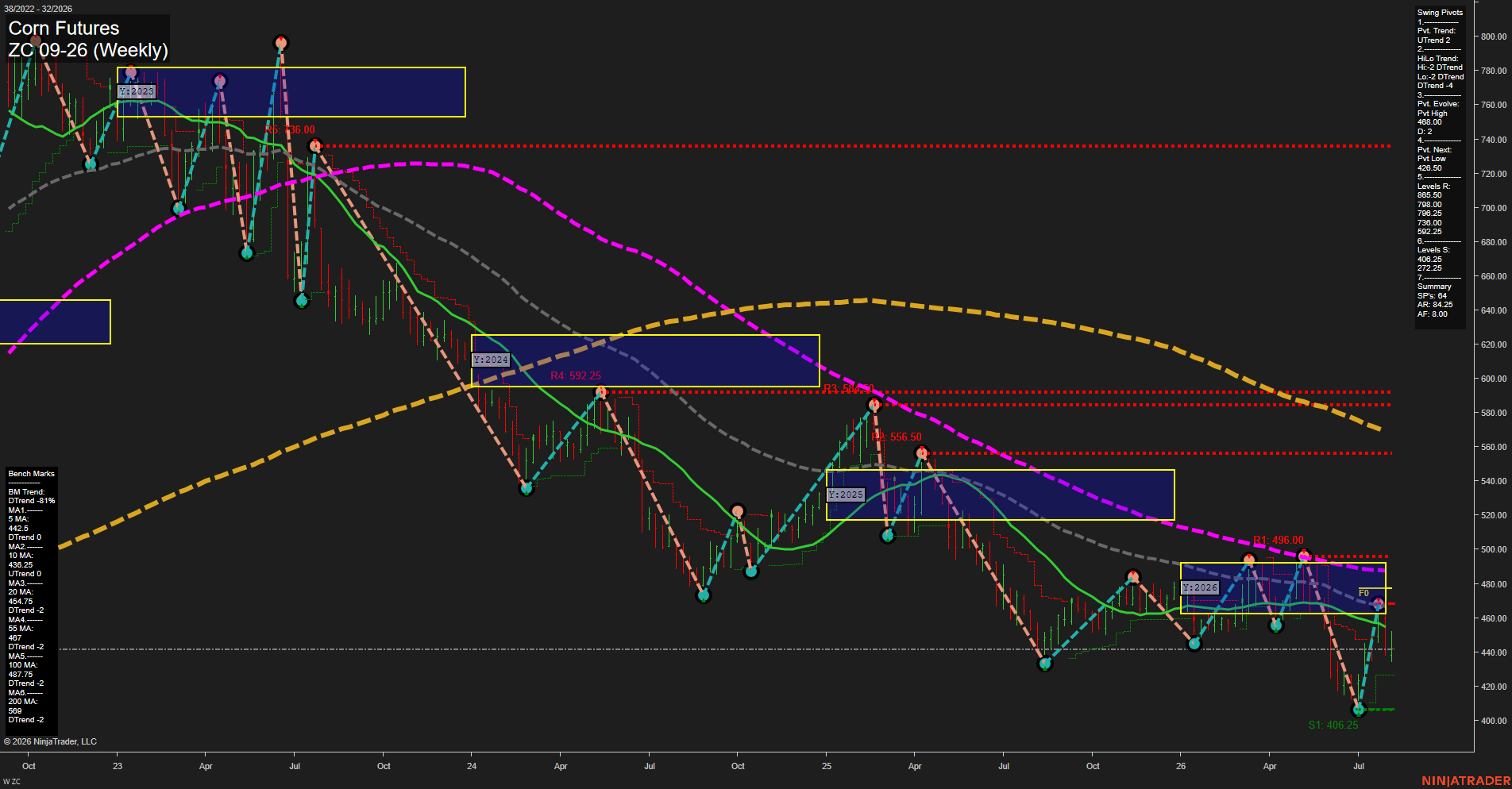Click the 740.00 price axis label
The height and width of the screenshot is (789, 1512).
click(x=1494, y=140)
